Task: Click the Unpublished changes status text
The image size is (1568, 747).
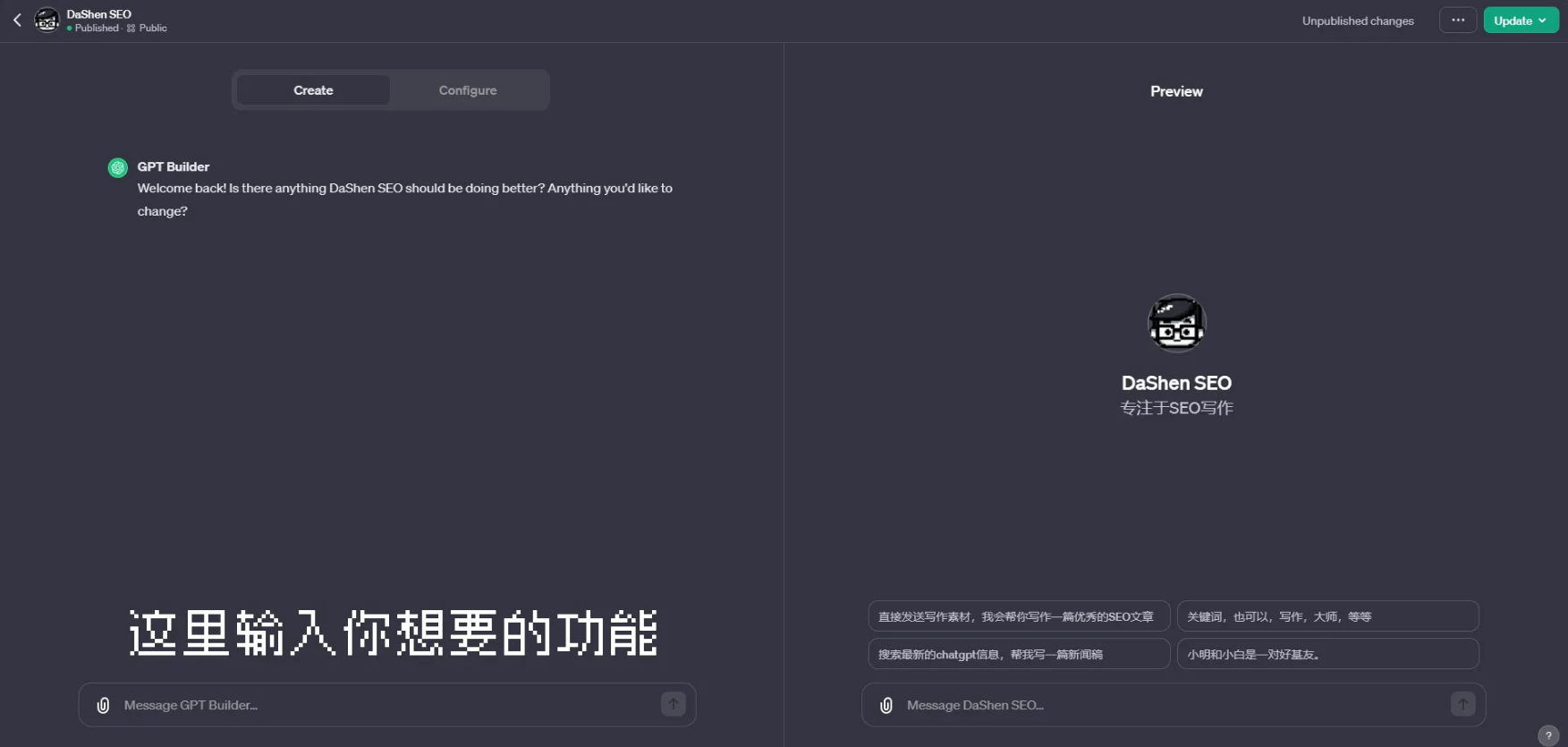Action: (x=1358, y=21)
